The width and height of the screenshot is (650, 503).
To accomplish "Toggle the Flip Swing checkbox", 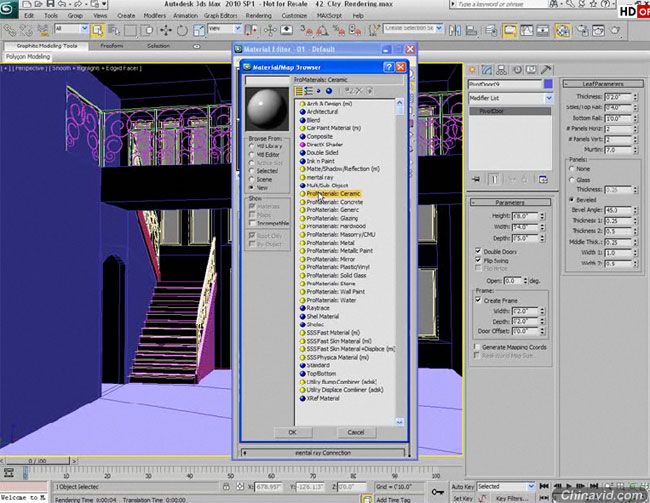I will pyautogui.click(x=478, y=260).
